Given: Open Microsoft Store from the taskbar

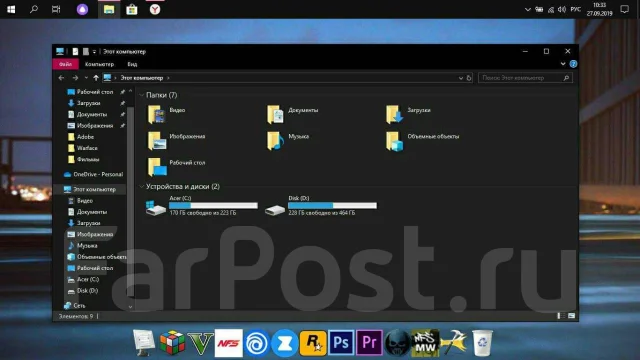Looking at the screenshot, I should pos(131,9).
